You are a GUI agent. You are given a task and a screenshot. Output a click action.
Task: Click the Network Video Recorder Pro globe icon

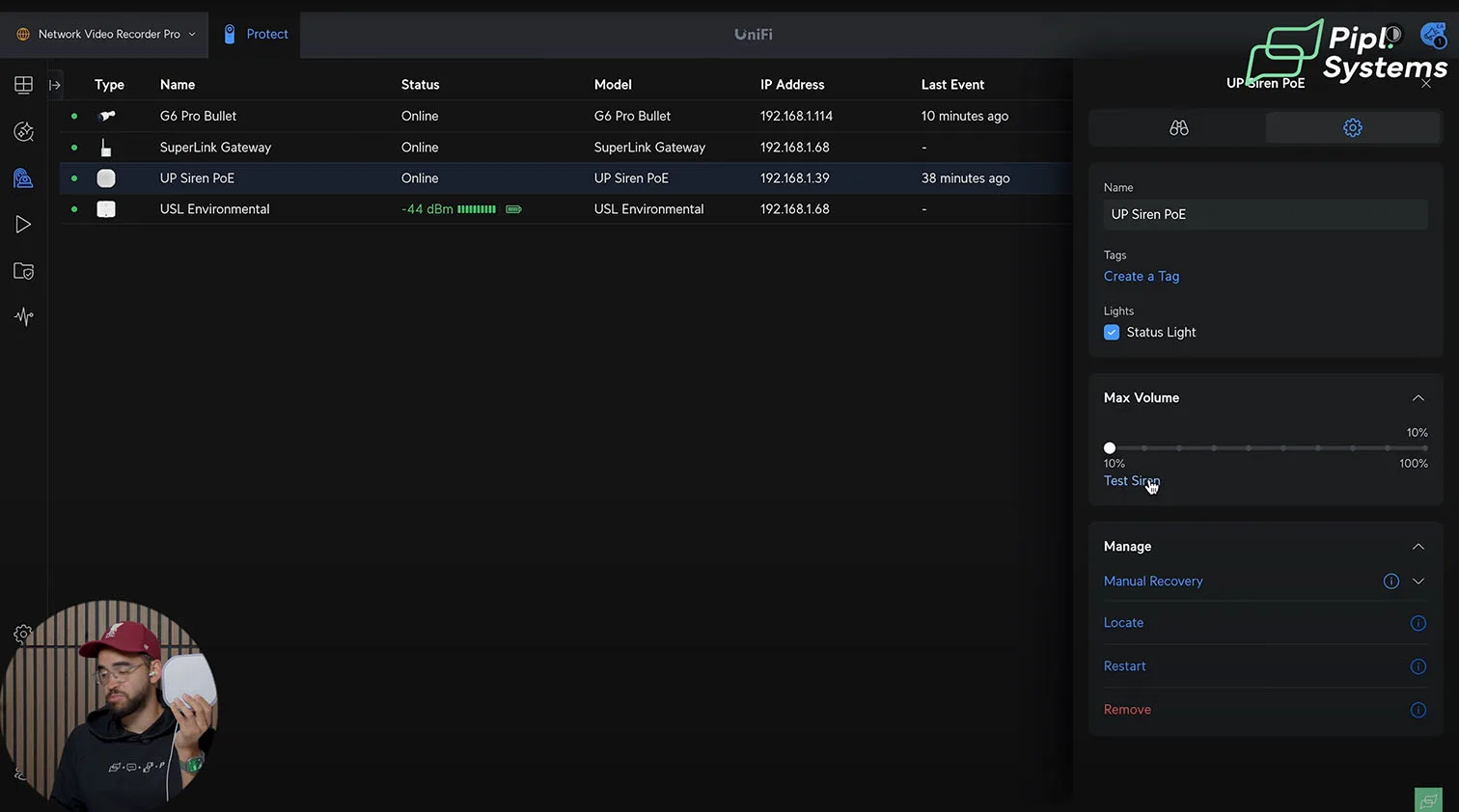[23, 34]
